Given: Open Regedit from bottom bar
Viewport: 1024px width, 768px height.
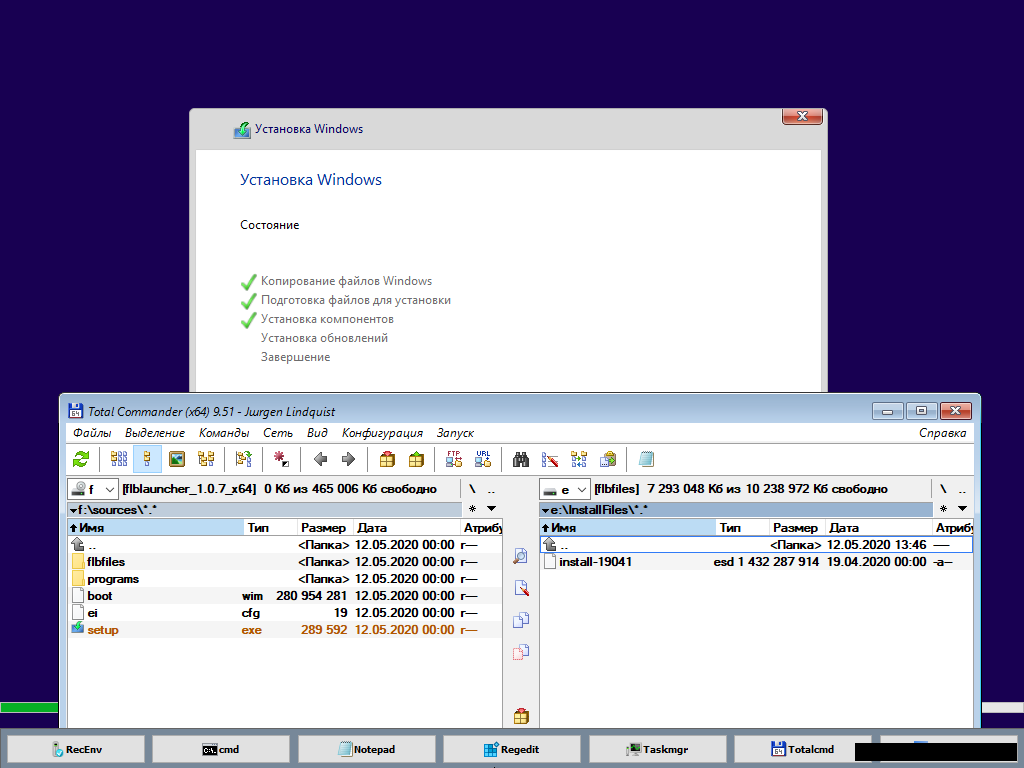Looking at the screenshot, I should [512, 750].
